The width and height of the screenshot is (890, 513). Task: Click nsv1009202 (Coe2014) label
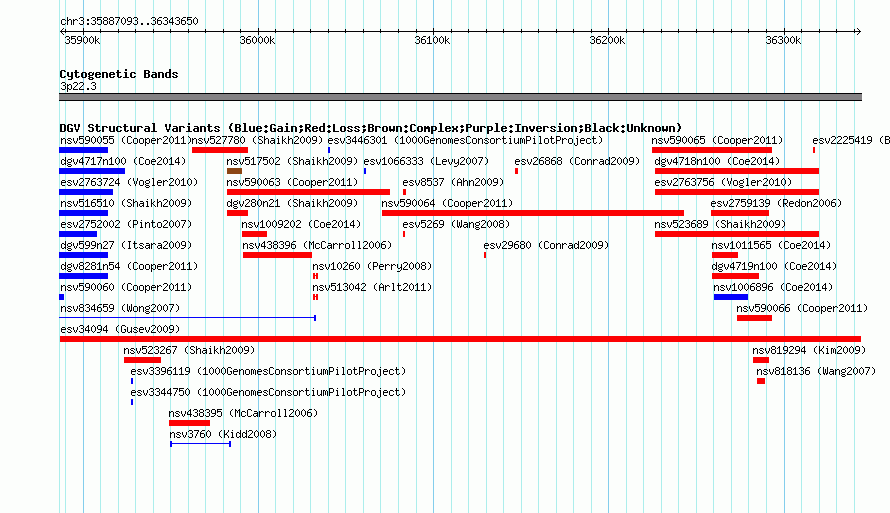pos(301,224)
